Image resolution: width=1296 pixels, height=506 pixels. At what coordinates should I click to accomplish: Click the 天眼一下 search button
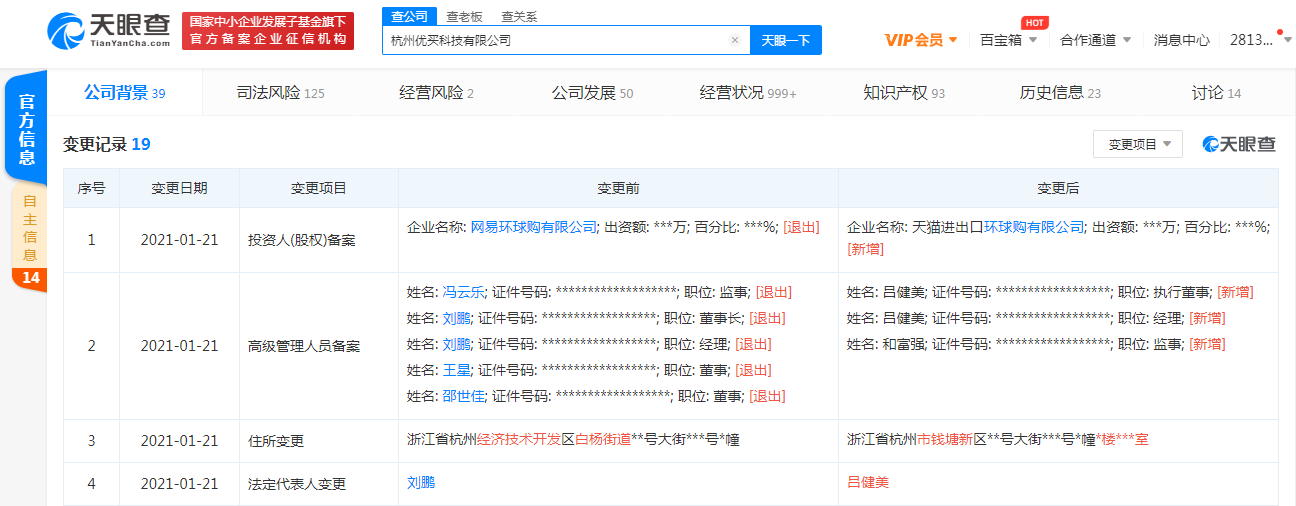coord(785,41)
